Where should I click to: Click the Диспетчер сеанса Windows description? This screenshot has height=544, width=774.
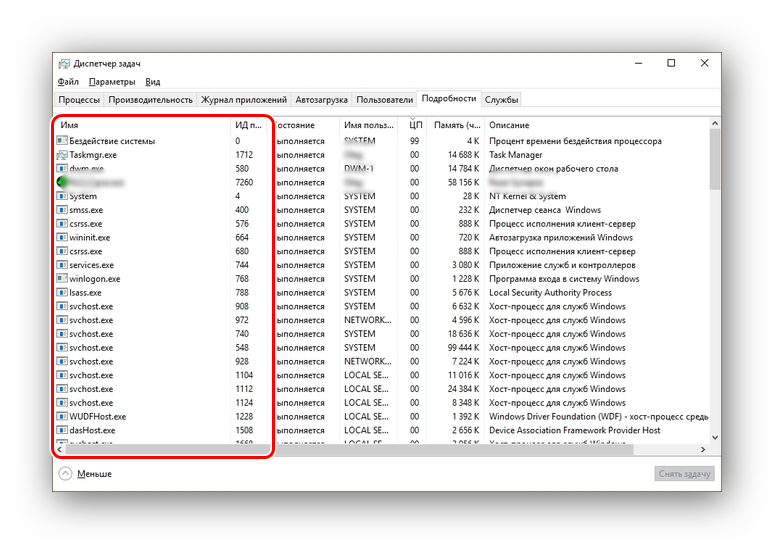545,210
